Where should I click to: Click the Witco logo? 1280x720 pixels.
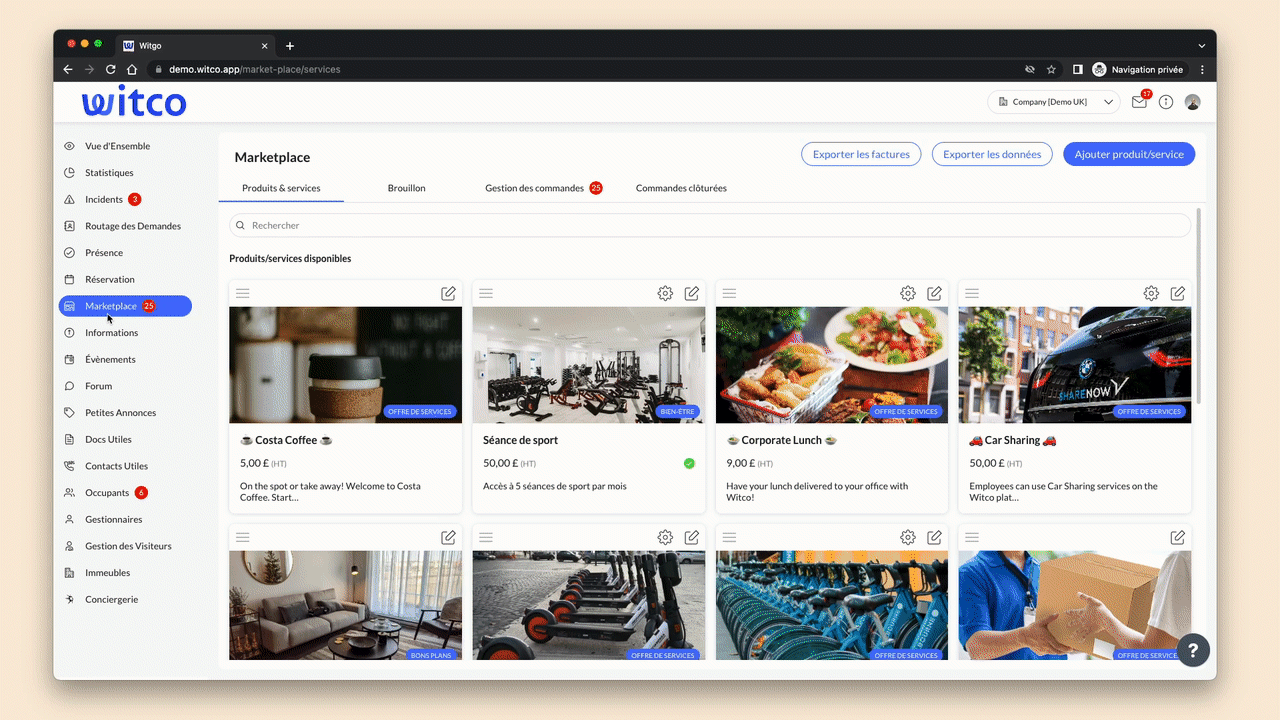pos(134,103)
